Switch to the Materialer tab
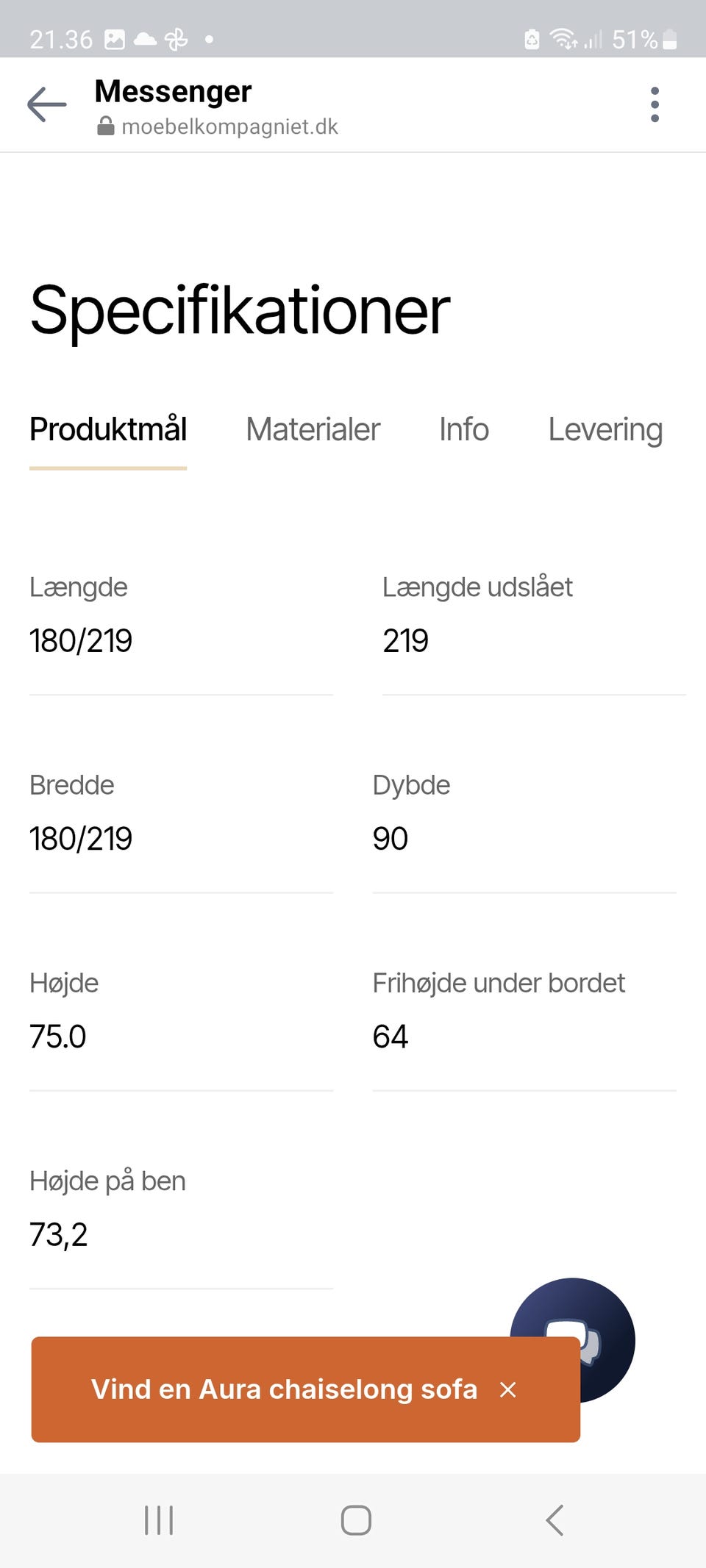706x1568 pixels. coord(313,429)
